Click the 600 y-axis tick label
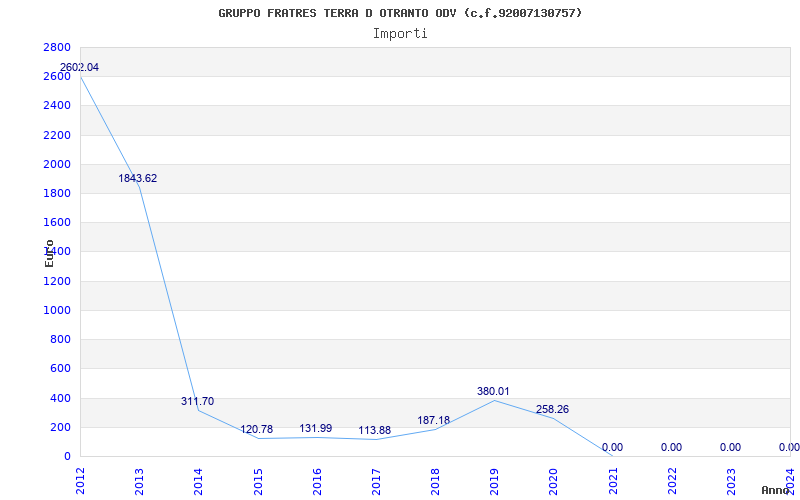Image resolution: width=800 pixels, height=500 pixels. (x=60, y=368)
